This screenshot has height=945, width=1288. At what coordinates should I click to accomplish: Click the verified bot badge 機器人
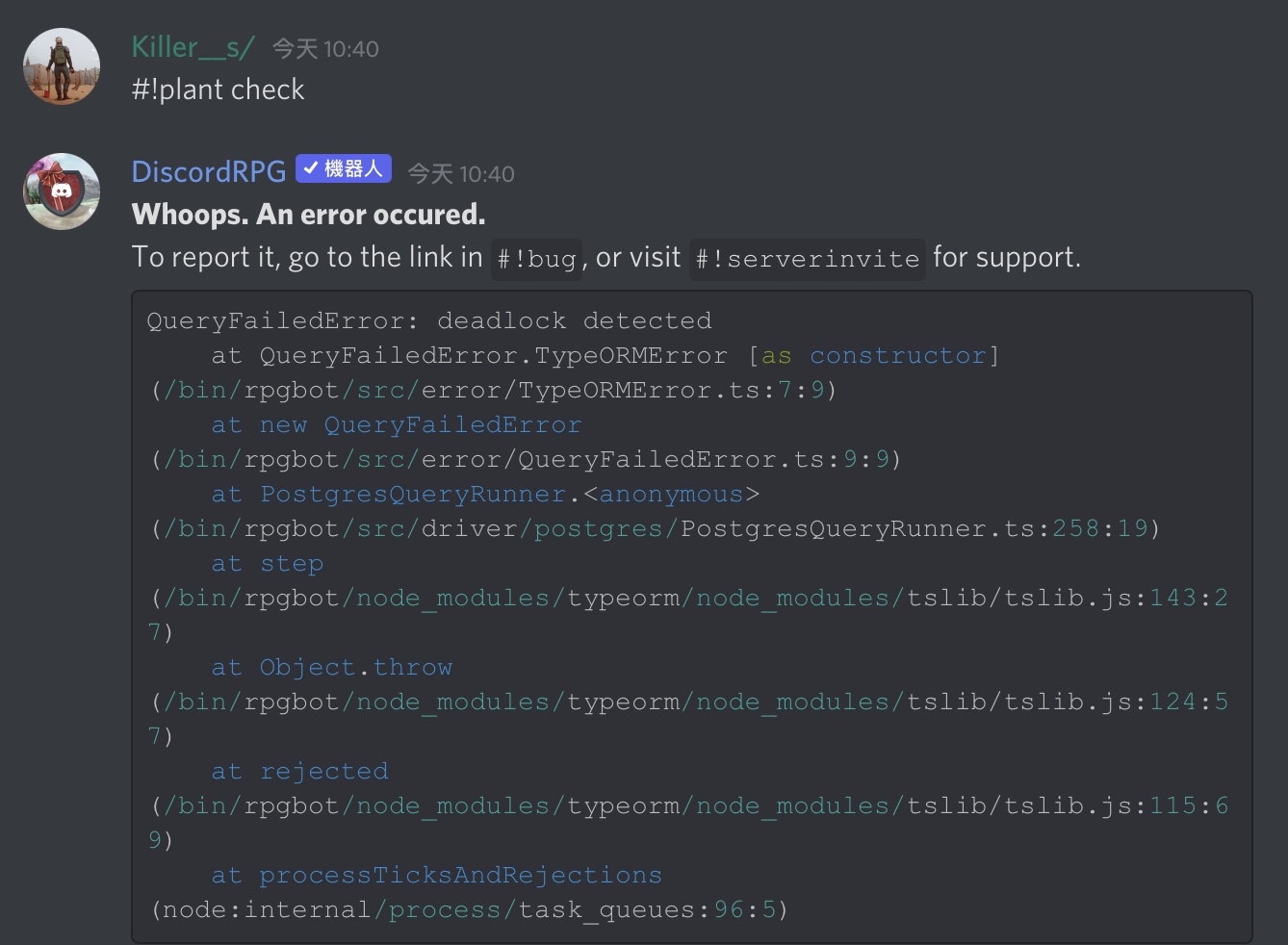[344, 168]
